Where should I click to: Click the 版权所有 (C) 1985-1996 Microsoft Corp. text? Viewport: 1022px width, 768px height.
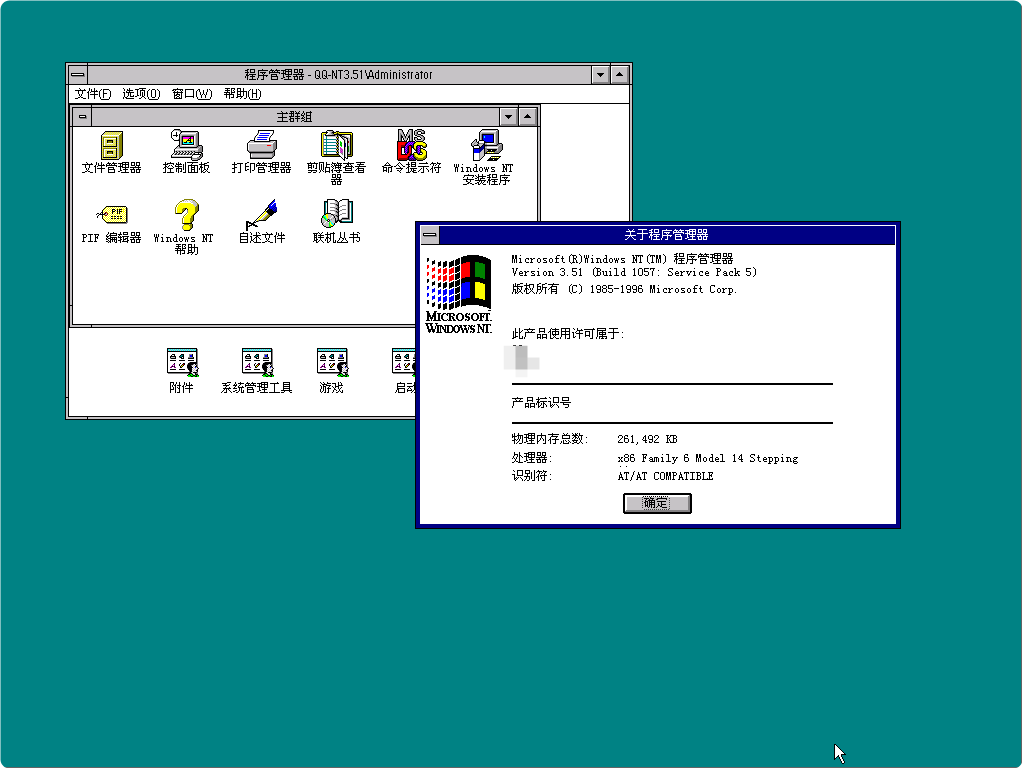pos(624,289)
